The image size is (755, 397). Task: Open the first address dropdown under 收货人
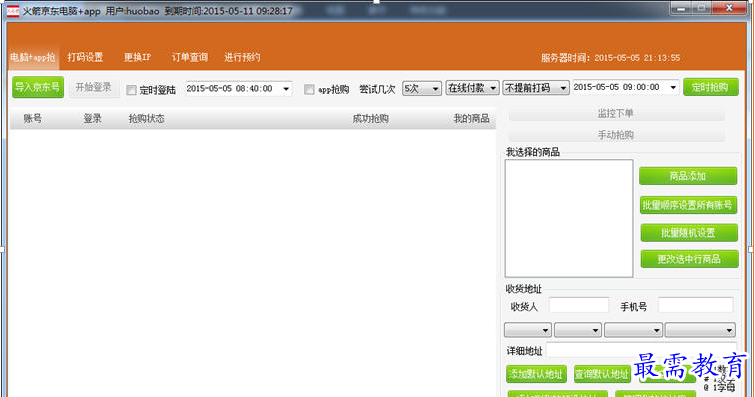tap(528, 330)
